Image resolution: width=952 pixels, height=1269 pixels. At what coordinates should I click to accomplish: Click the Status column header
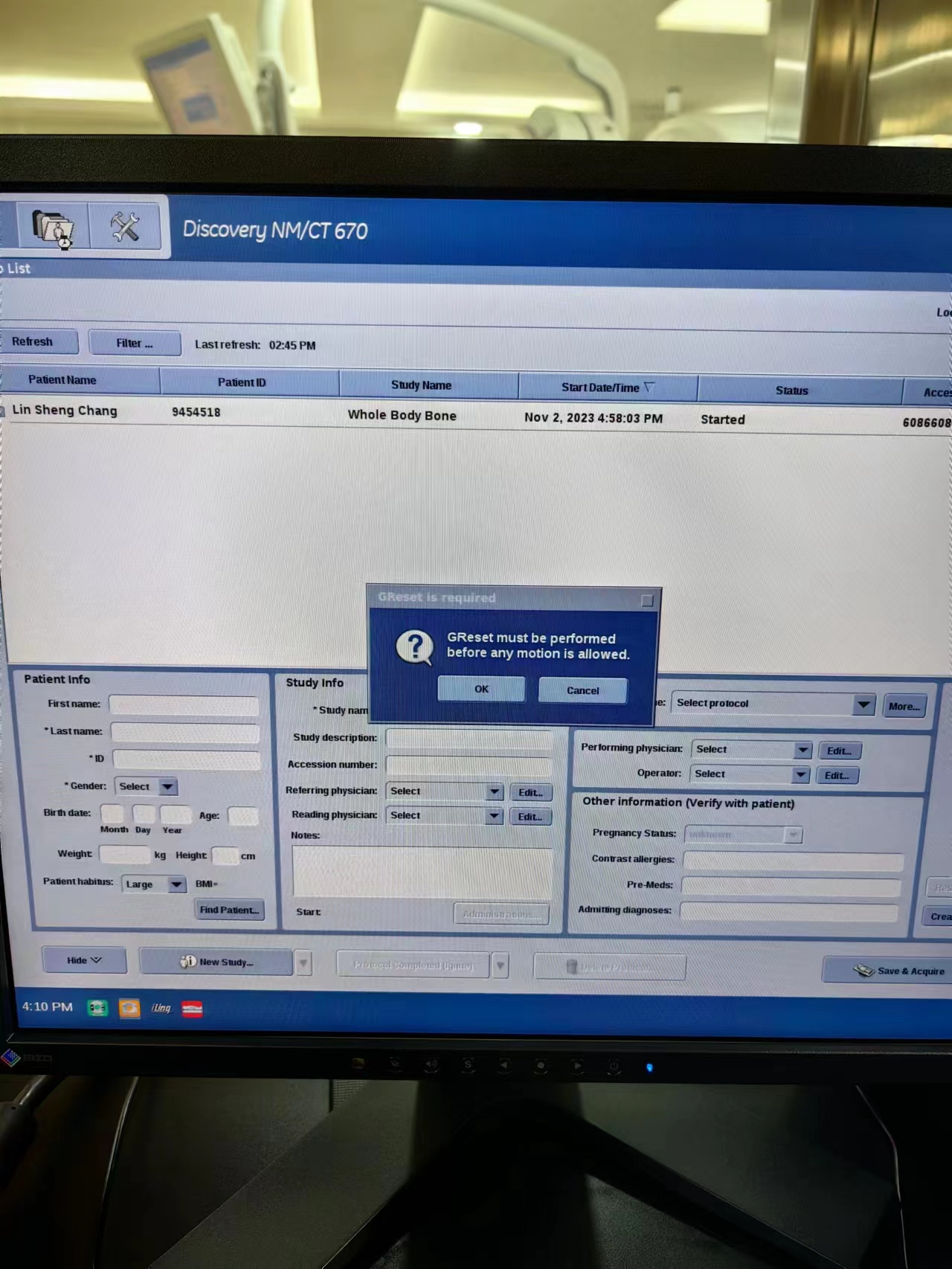(791, 391)
